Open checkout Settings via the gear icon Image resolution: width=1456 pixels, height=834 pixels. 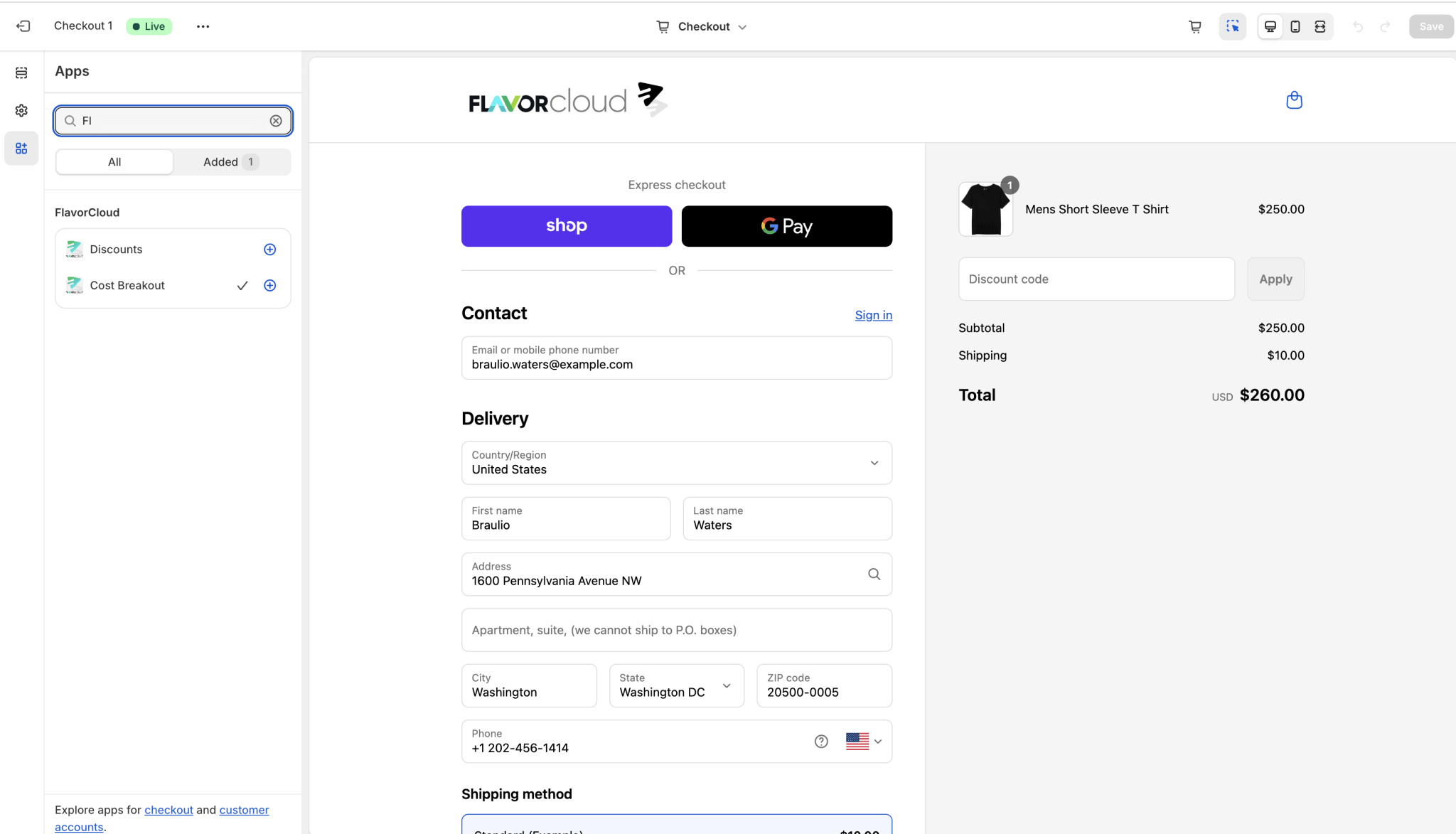21,110
